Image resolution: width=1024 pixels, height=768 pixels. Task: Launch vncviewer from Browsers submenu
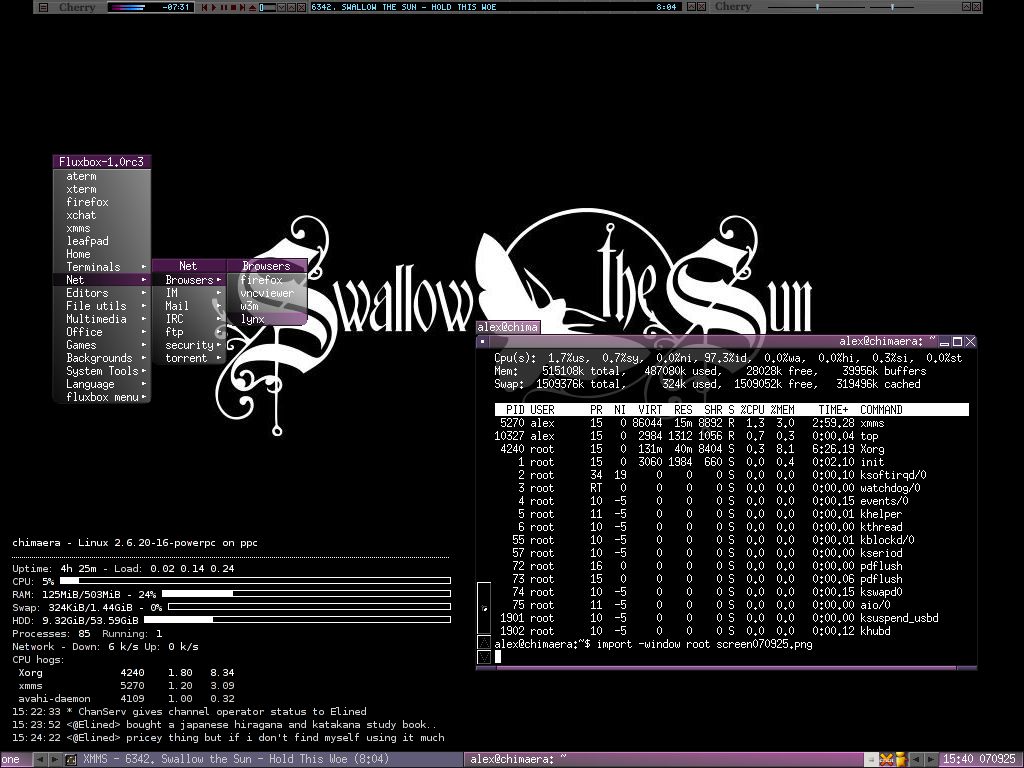(266, 293)
